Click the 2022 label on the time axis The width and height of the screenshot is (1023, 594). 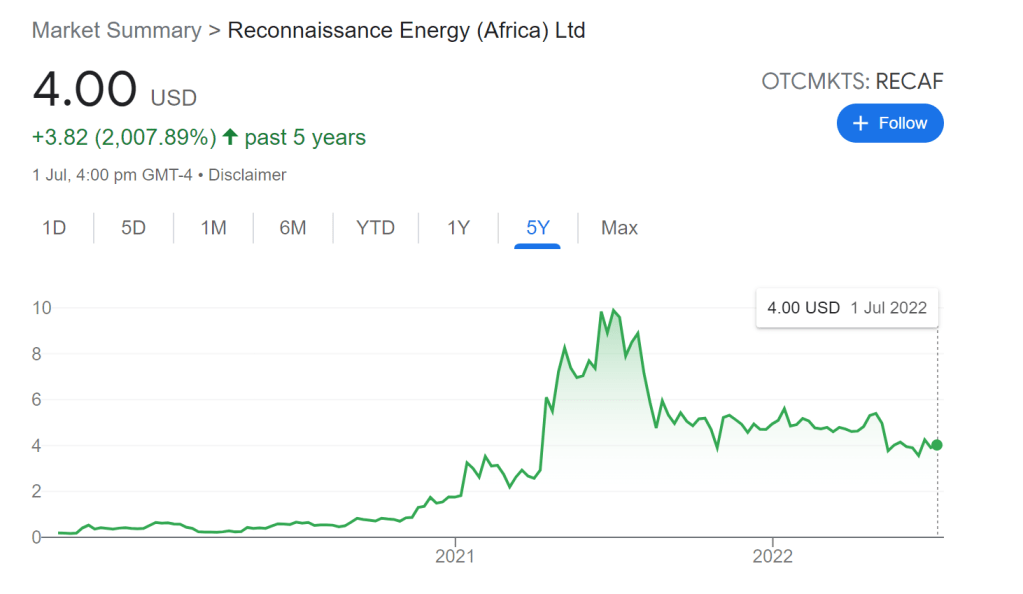pos(773,556)
